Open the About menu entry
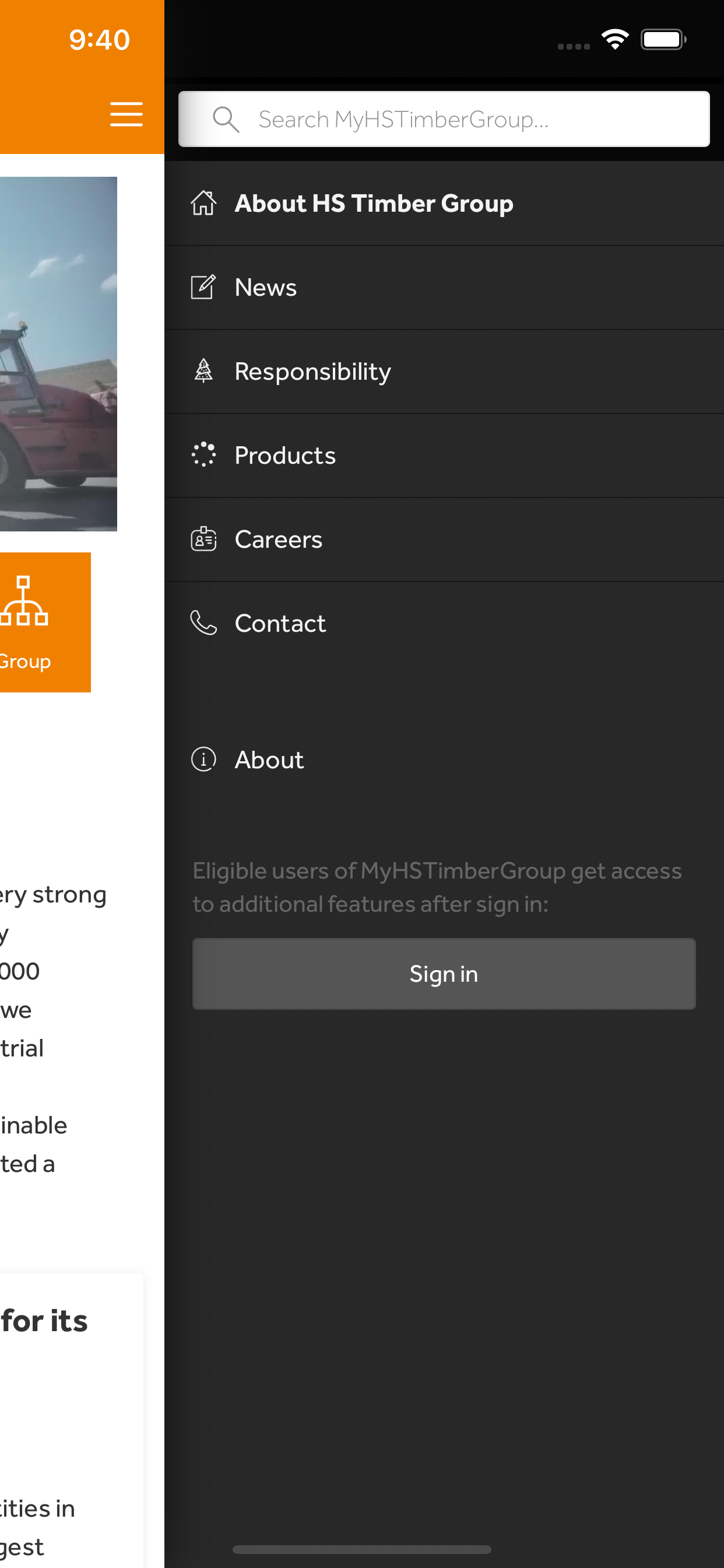724x1568 pixels. click(x=444, y=759)
